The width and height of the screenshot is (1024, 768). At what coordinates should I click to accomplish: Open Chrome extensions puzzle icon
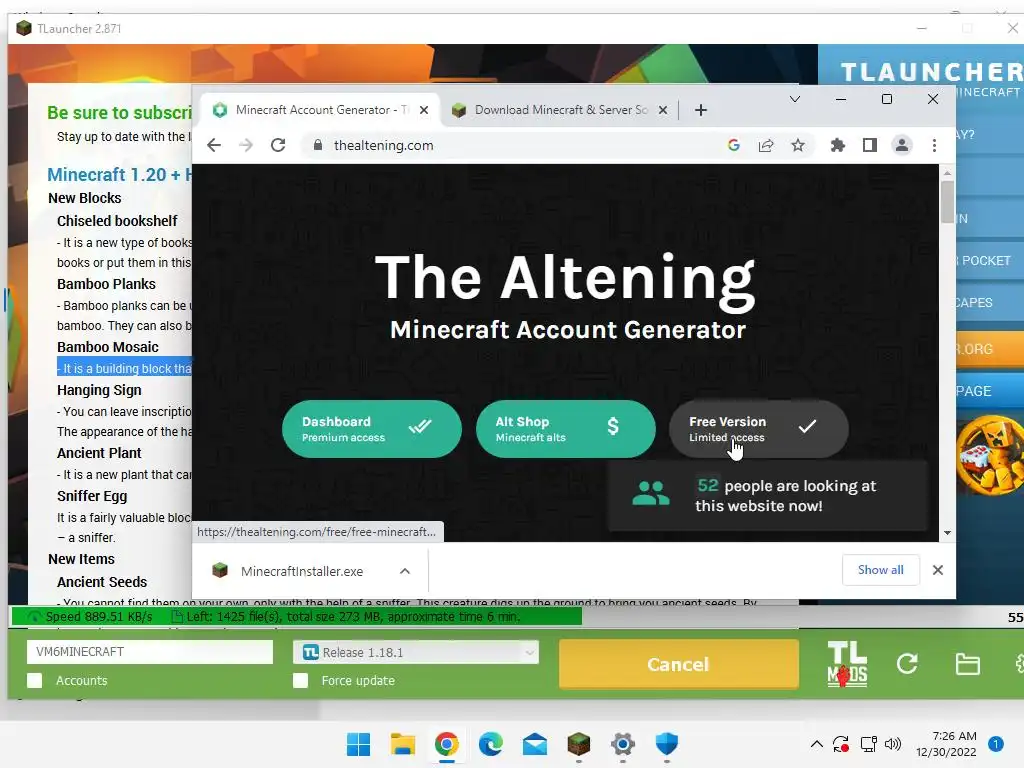(x=837, y=145)
